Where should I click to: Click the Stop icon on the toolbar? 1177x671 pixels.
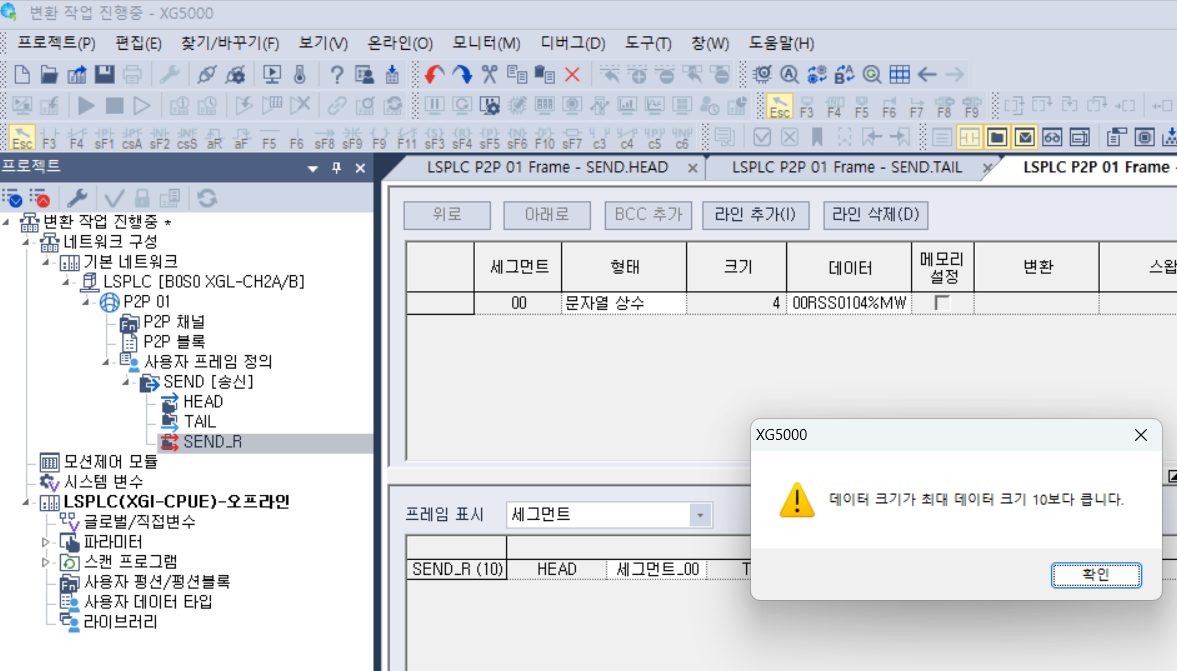click(116, 106)
